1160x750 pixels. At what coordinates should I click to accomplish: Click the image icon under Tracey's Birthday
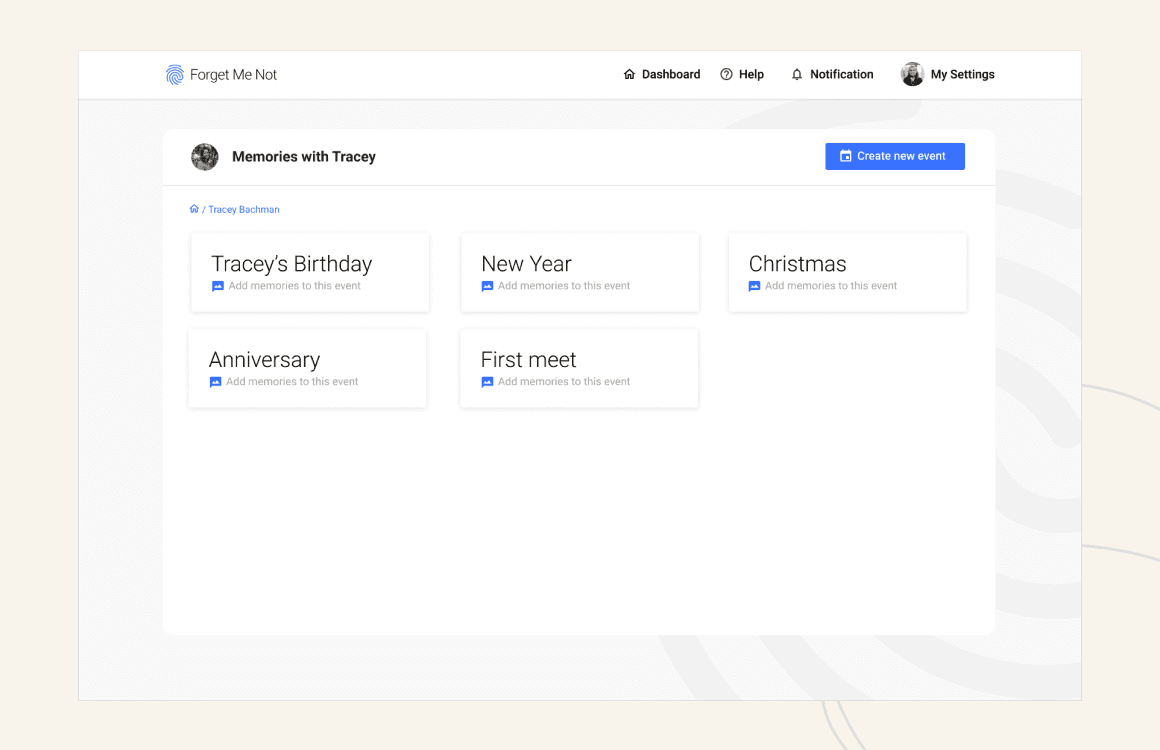(218, 286)
